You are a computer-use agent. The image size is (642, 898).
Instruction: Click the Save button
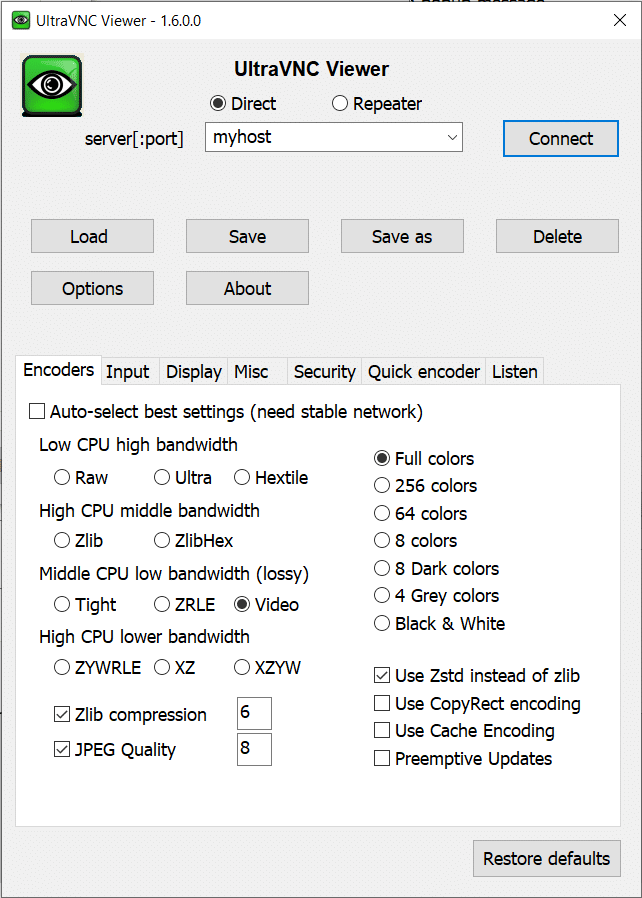pyautogui.click(x=247, y=236)
